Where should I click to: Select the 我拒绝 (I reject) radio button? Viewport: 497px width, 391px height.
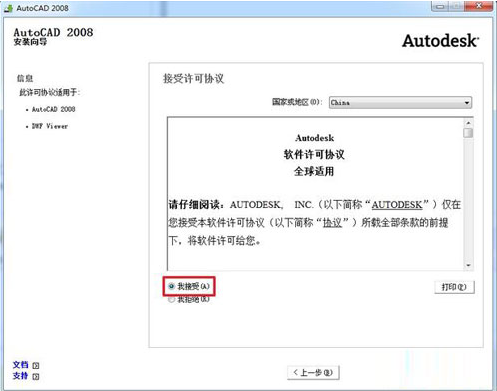[x=171, y=300]
